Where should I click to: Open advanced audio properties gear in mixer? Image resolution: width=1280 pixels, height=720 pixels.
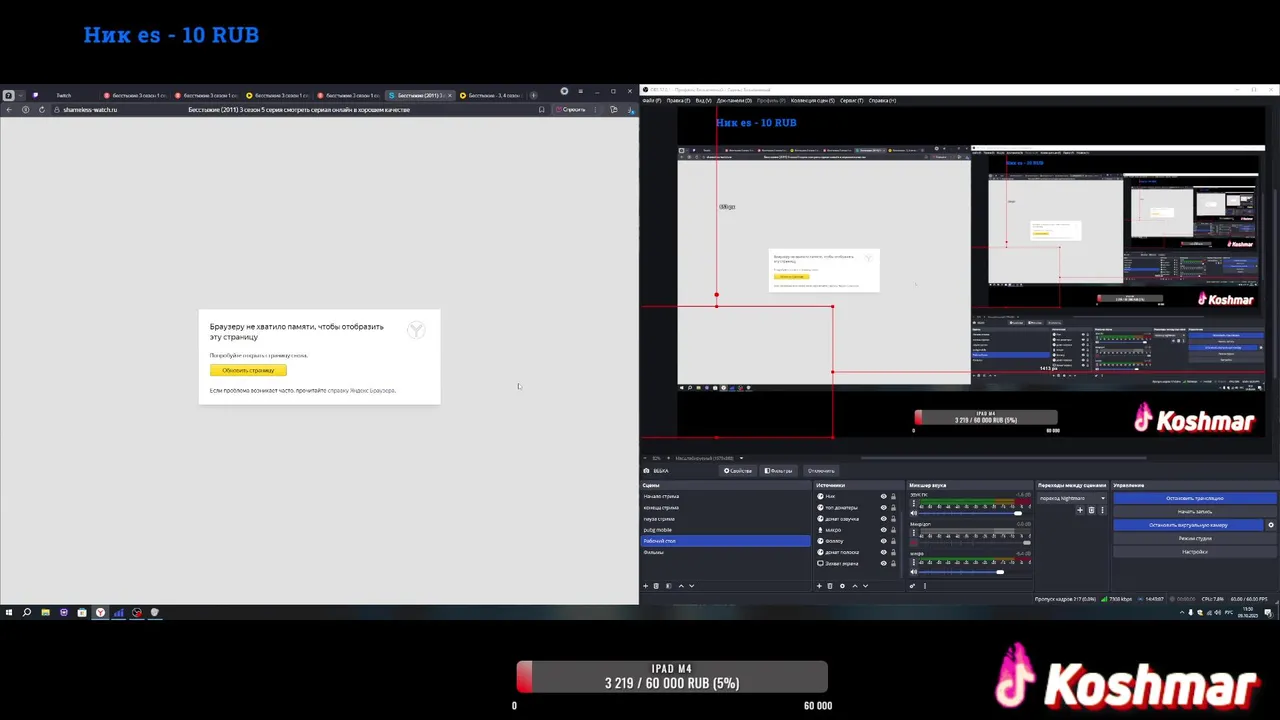[912, 586]
